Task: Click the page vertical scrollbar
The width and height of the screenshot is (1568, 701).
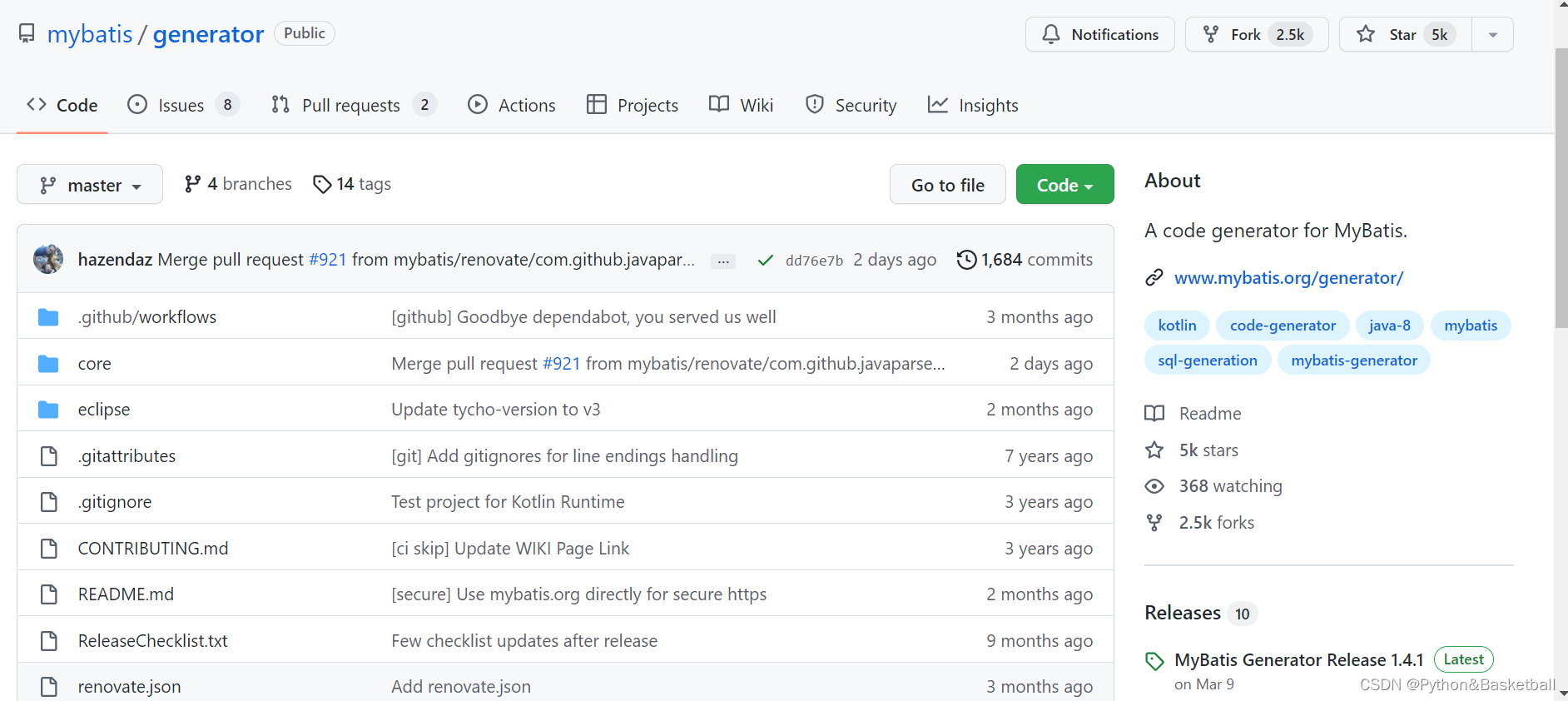Action: point(1561,189)
